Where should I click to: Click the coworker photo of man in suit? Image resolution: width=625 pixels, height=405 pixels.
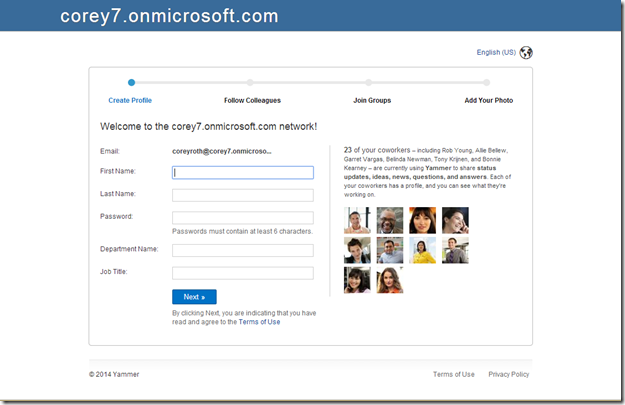pos(455,250)
